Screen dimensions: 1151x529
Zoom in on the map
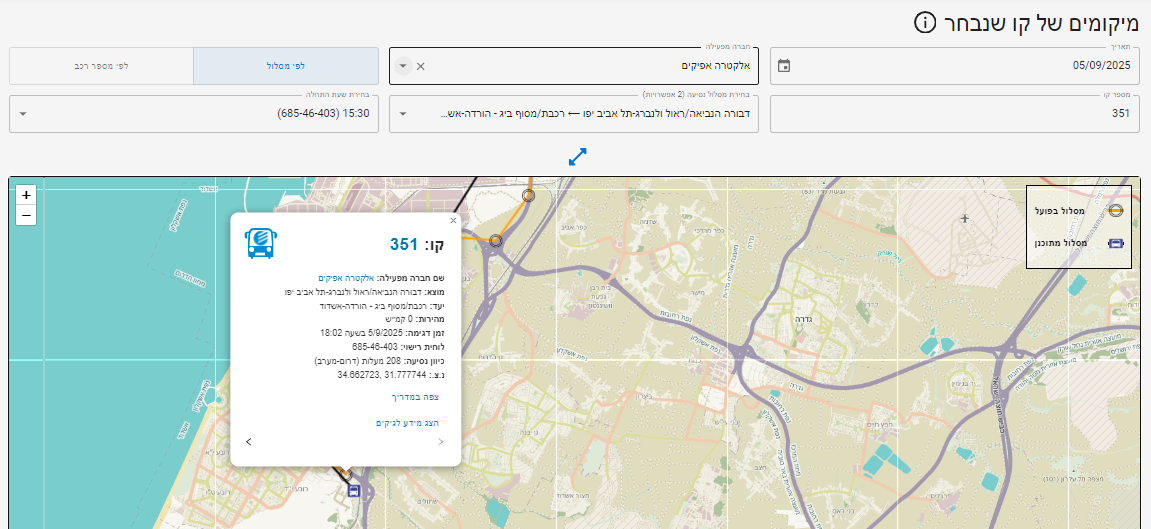tap(26, 195)
